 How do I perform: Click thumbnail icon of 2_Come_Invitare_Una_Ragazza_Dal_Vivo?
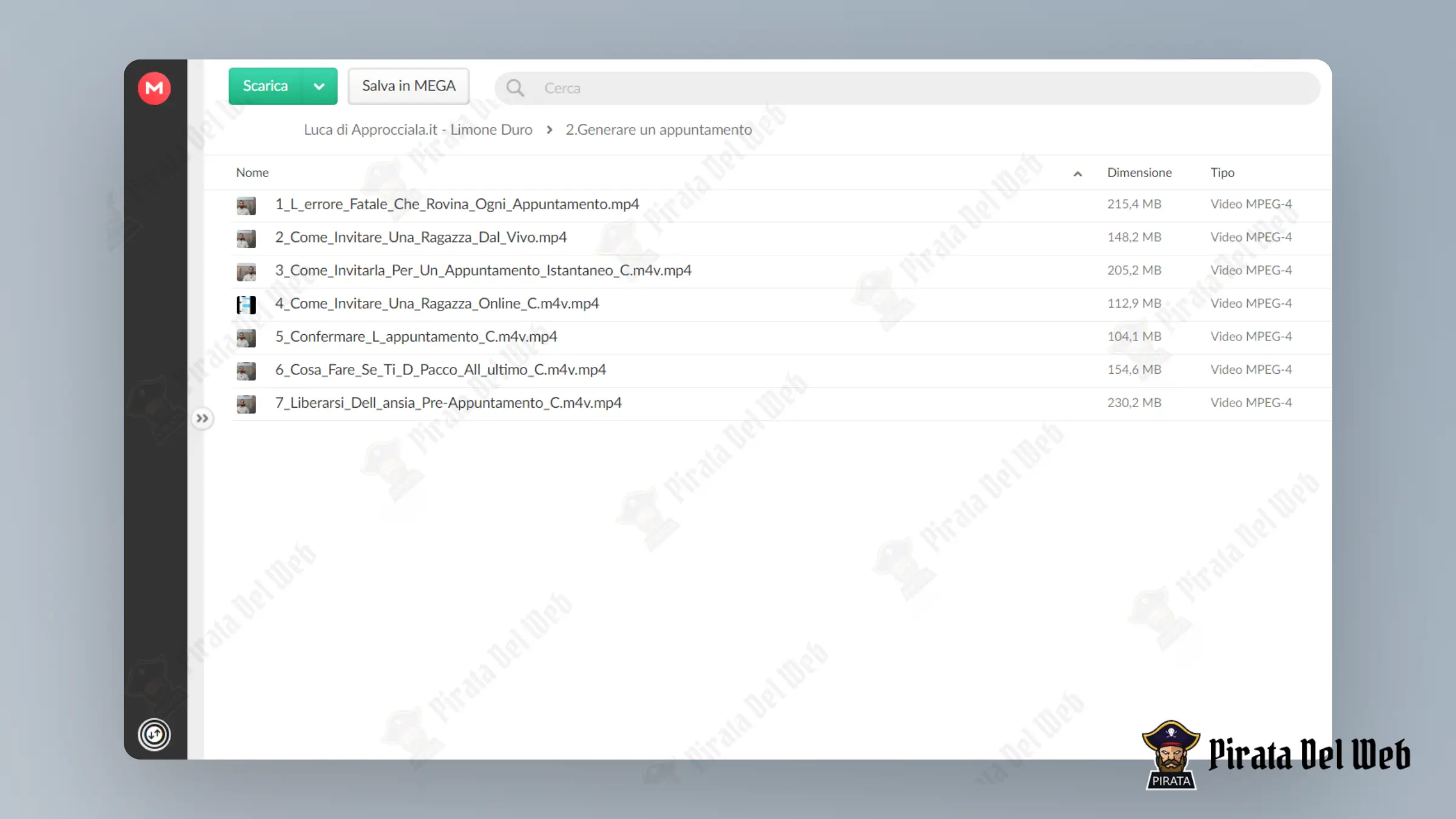point(246,238)
